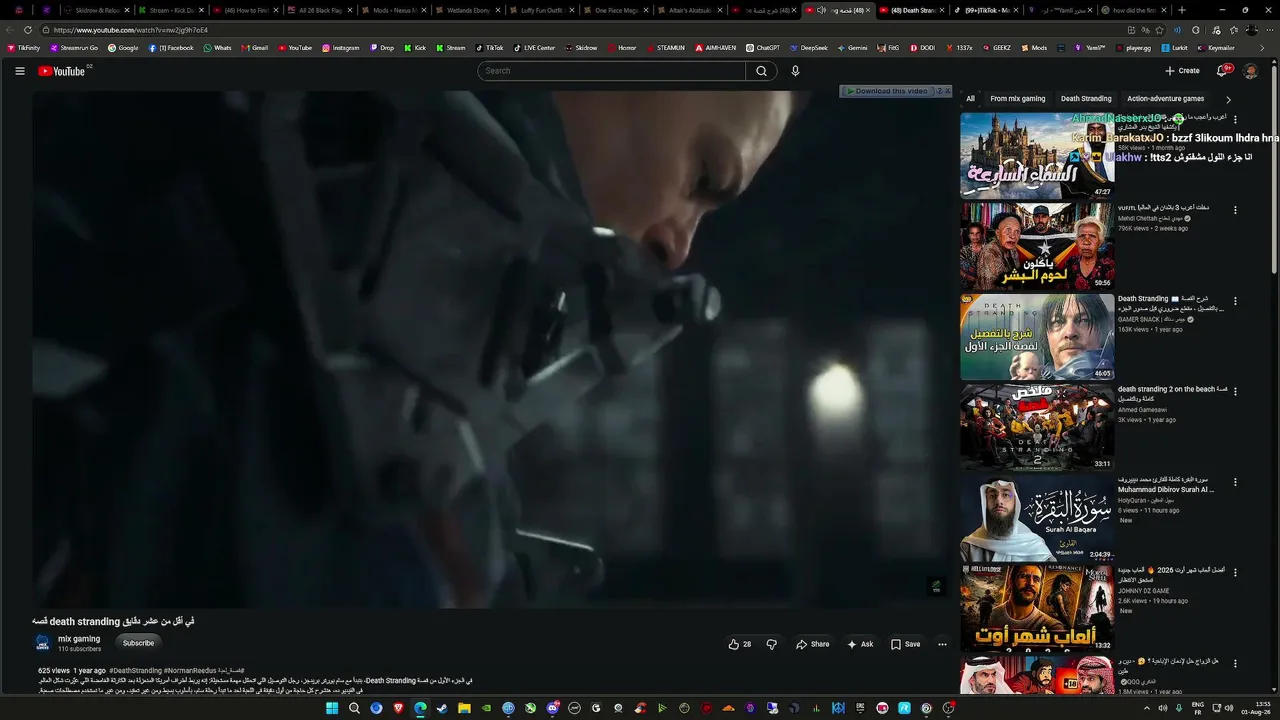
Task: Switch to the Wetlands Ebony tab
Action: click(465, 10)
